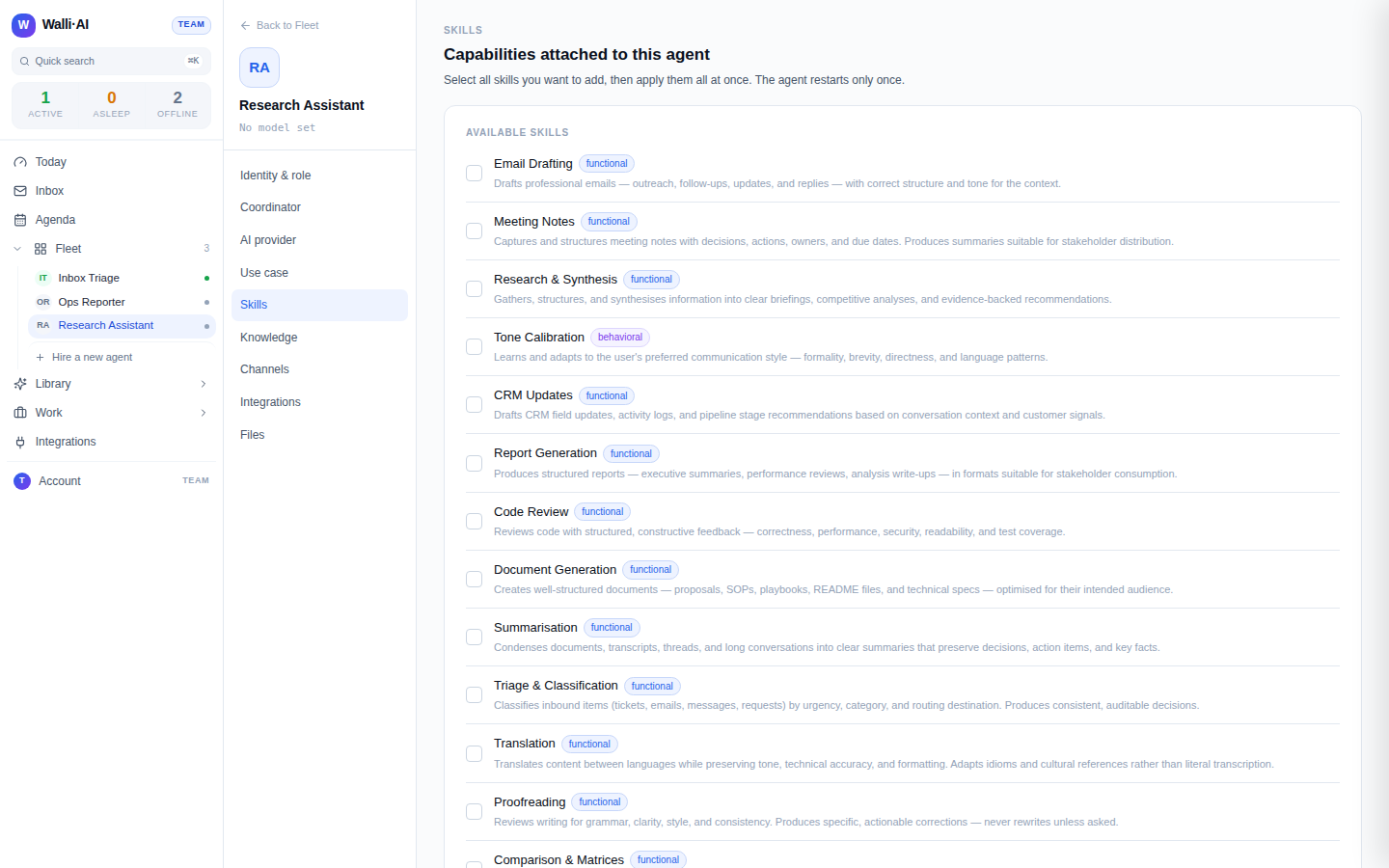1389x868 pixels.
Task: Open Integrations in the agent menu
Action: pyautogui.click(x=319, y=402)
